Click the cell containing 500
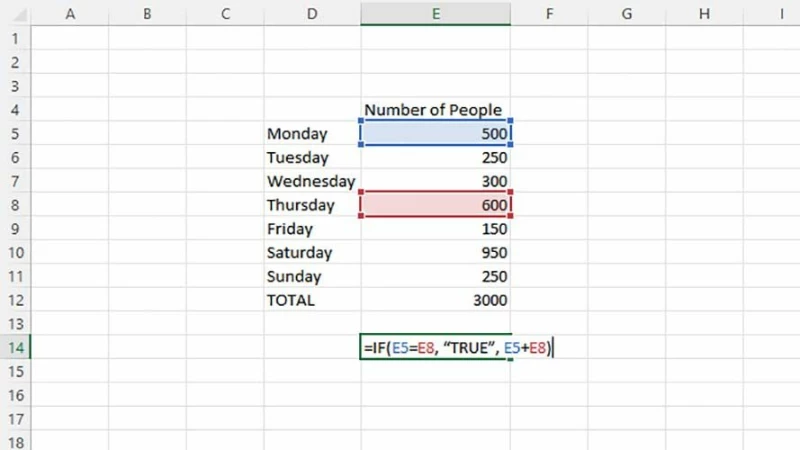Image resolution: width=800 pixels, height=450 pixels. [x=436, y=133]
